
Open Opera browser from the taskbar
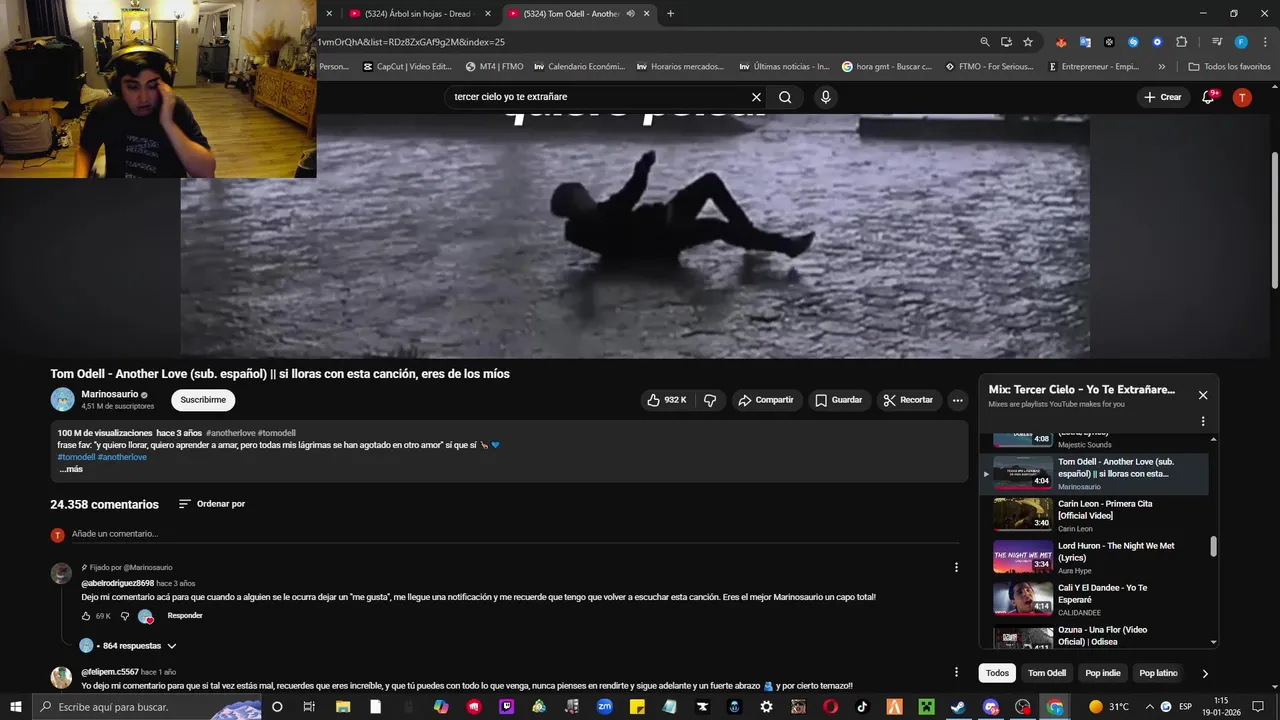coord(830,707)
